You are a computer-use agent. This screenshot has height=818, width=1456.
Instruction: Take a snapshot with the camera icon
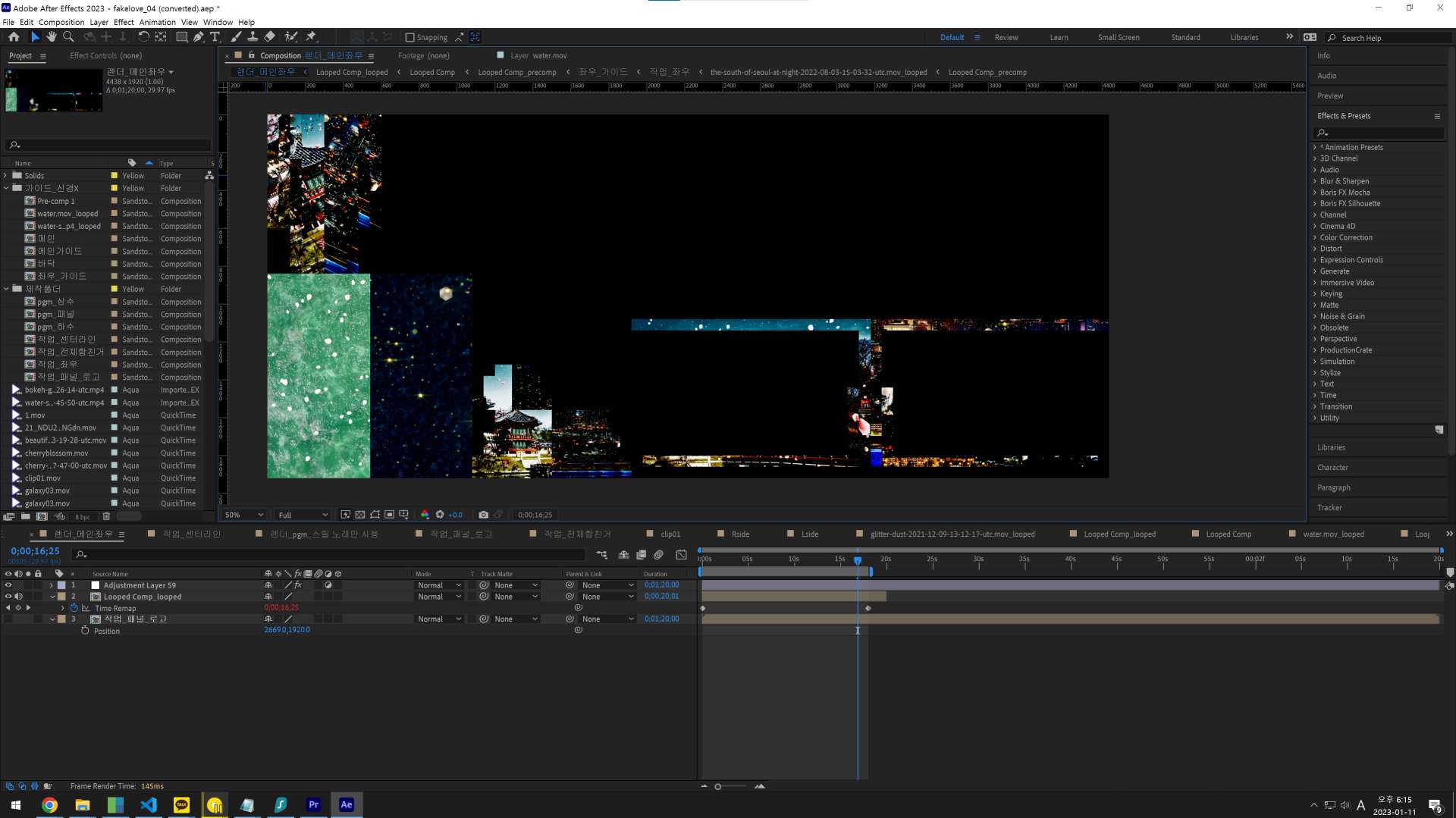(x=484, y=515)
